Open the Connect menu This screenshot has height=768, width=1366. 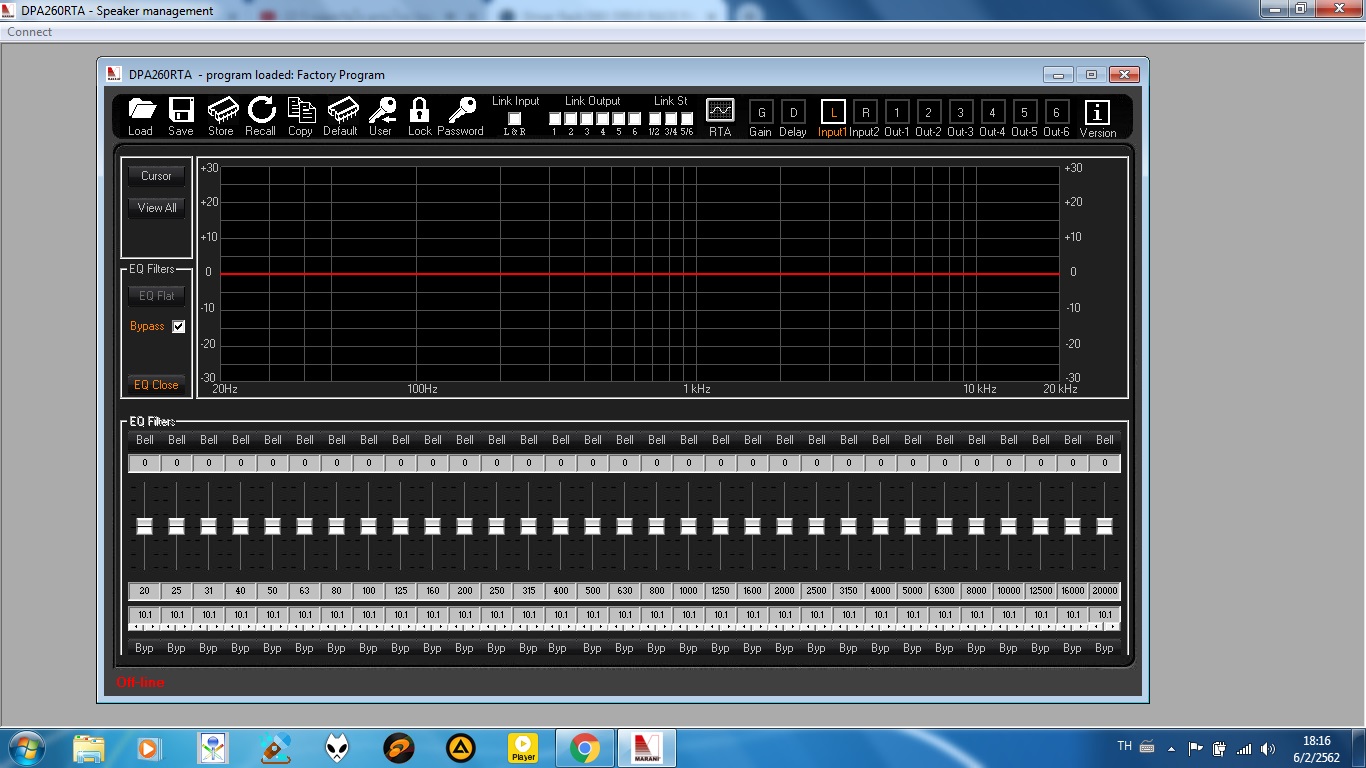pyautogui.click(x=30, y=32)
